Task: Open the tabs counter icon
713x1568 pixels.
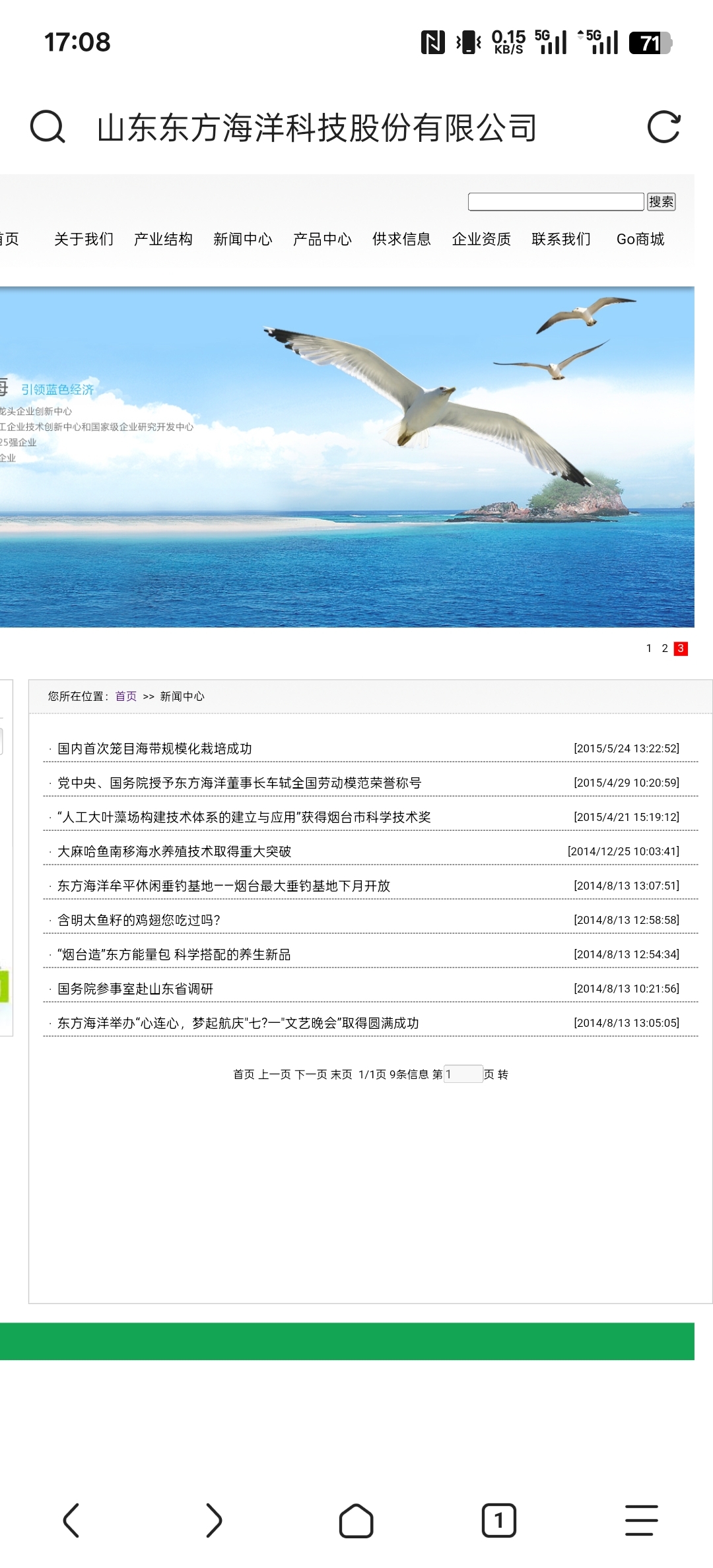Action: point(499,1520)
